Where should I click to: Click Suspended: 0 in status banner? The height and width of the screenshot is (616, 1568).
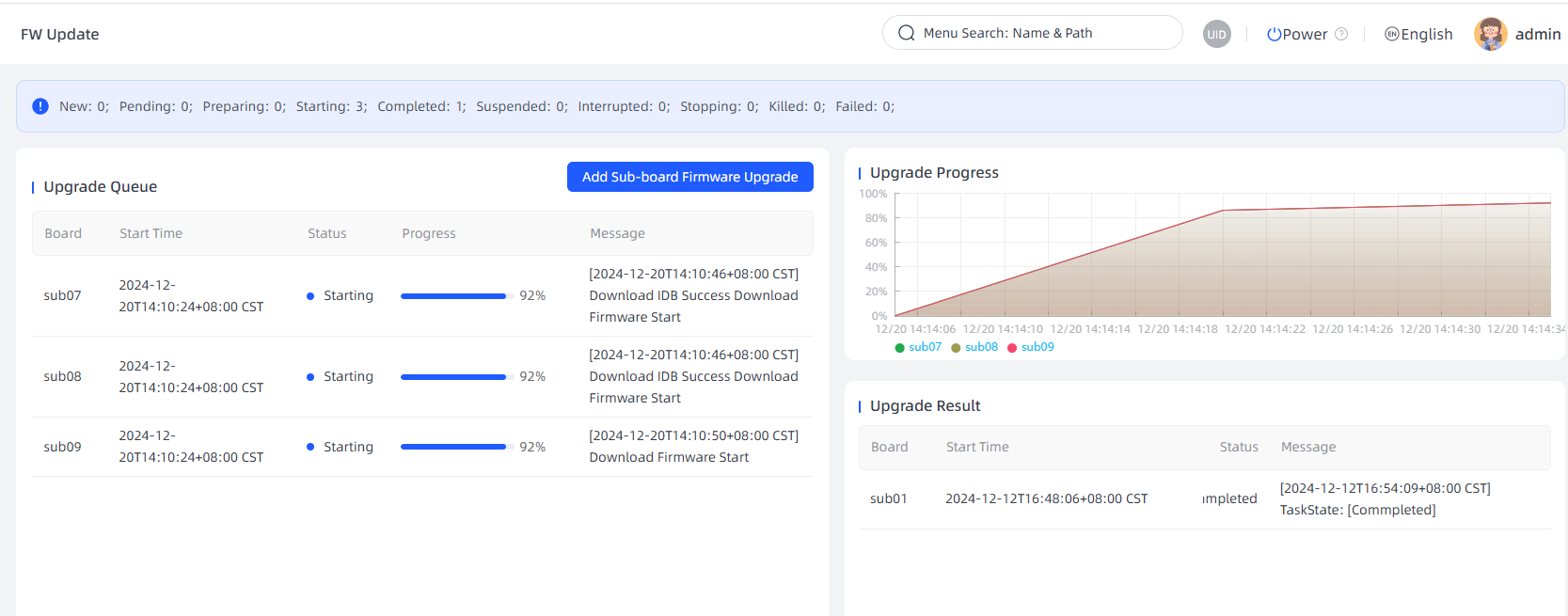(x=522, y=106)
